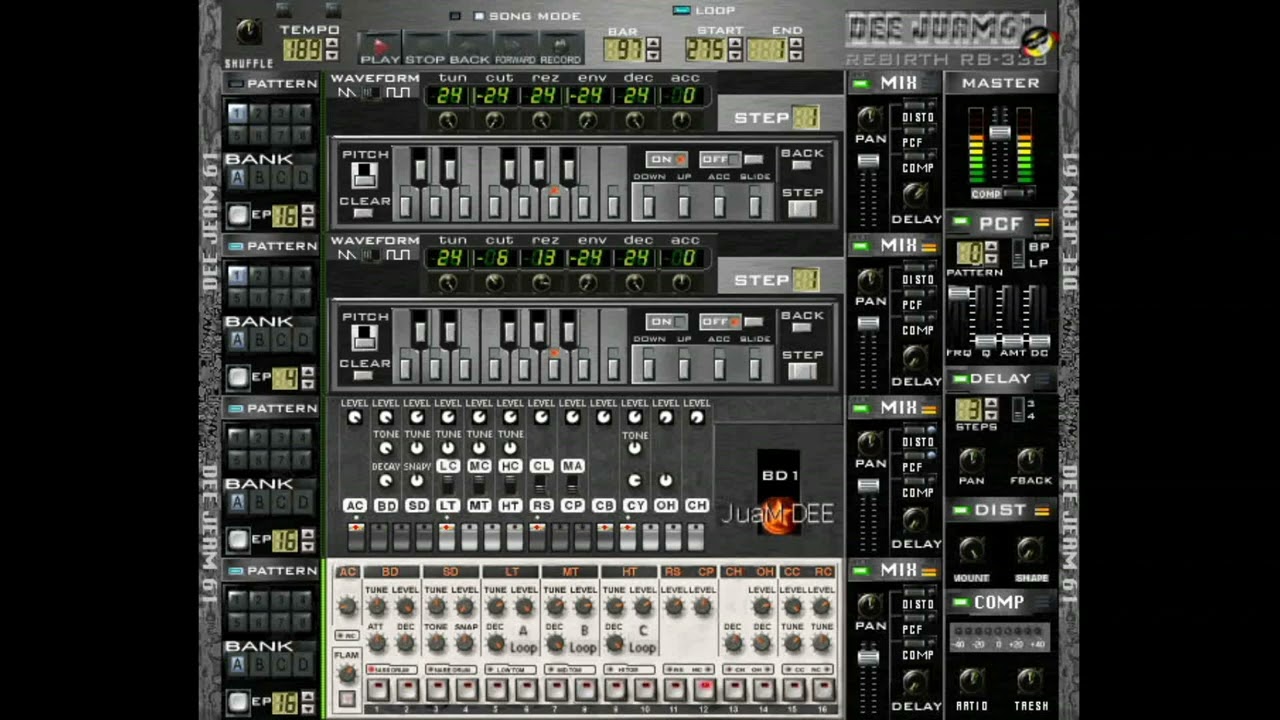Select the CP drum instrument button

coord(573,506)
